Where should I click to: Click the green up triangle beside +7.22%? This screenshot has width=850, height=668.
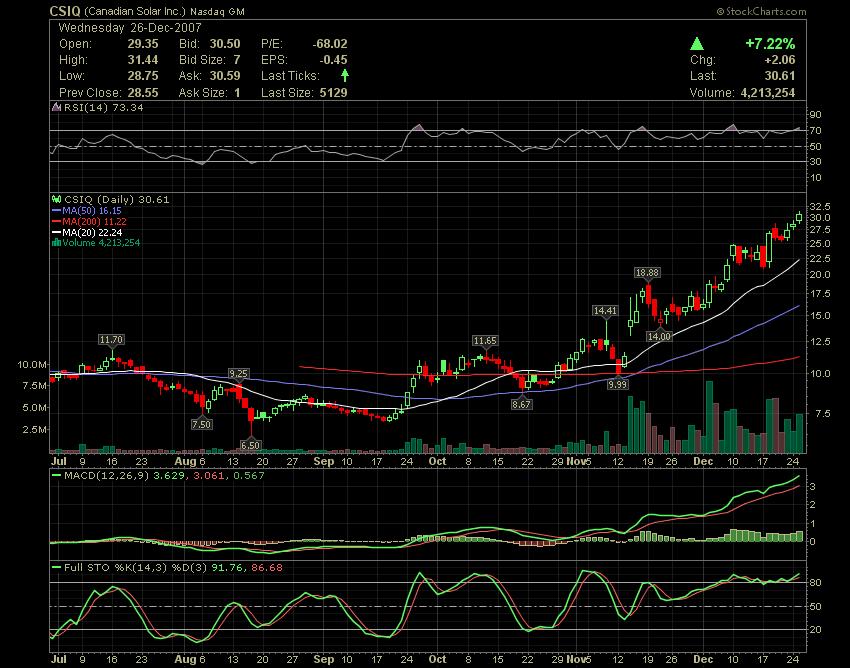point(697,44)
